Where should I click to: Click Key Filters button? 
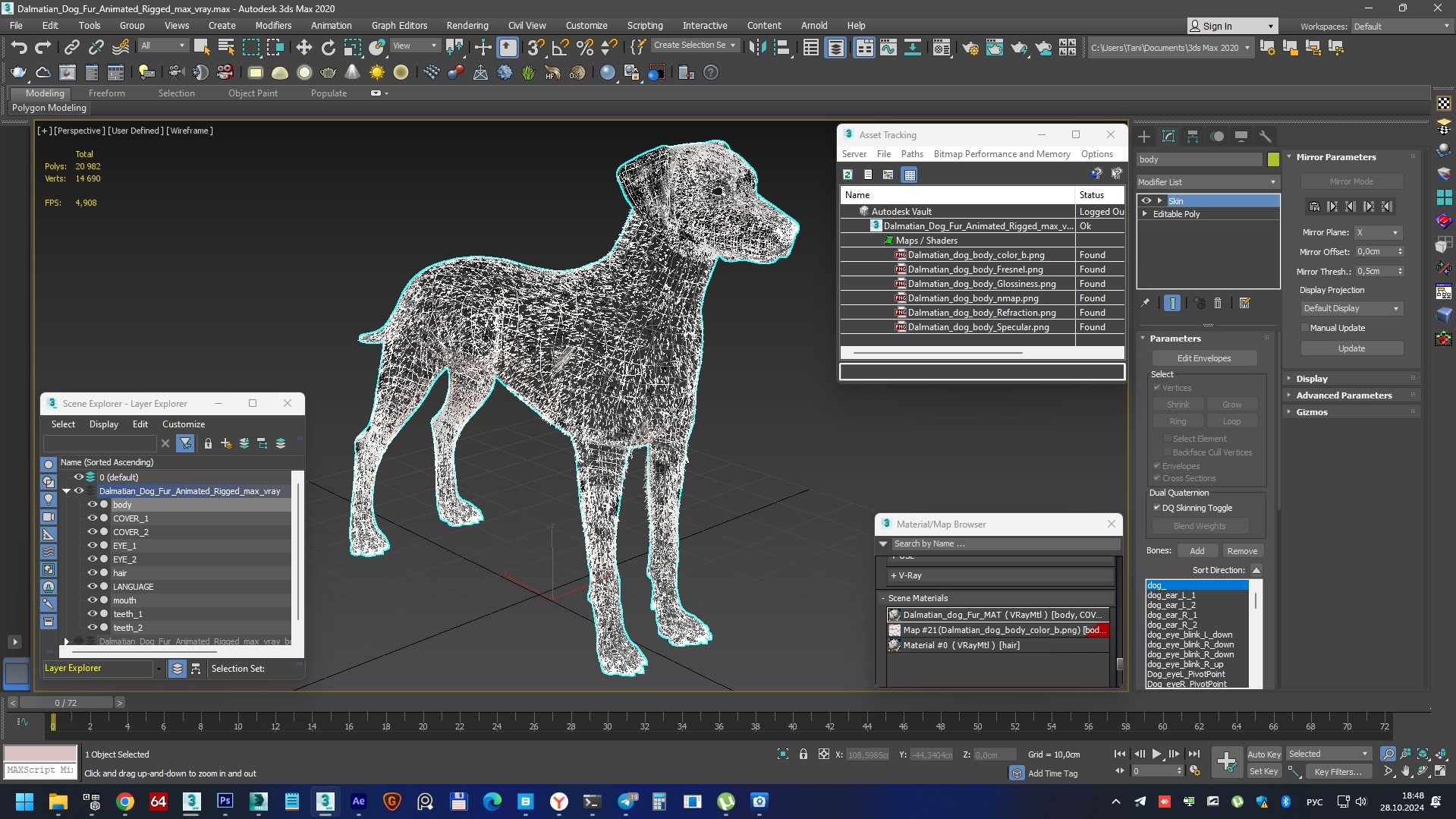pyautogui.click(x=1338, y=772)
